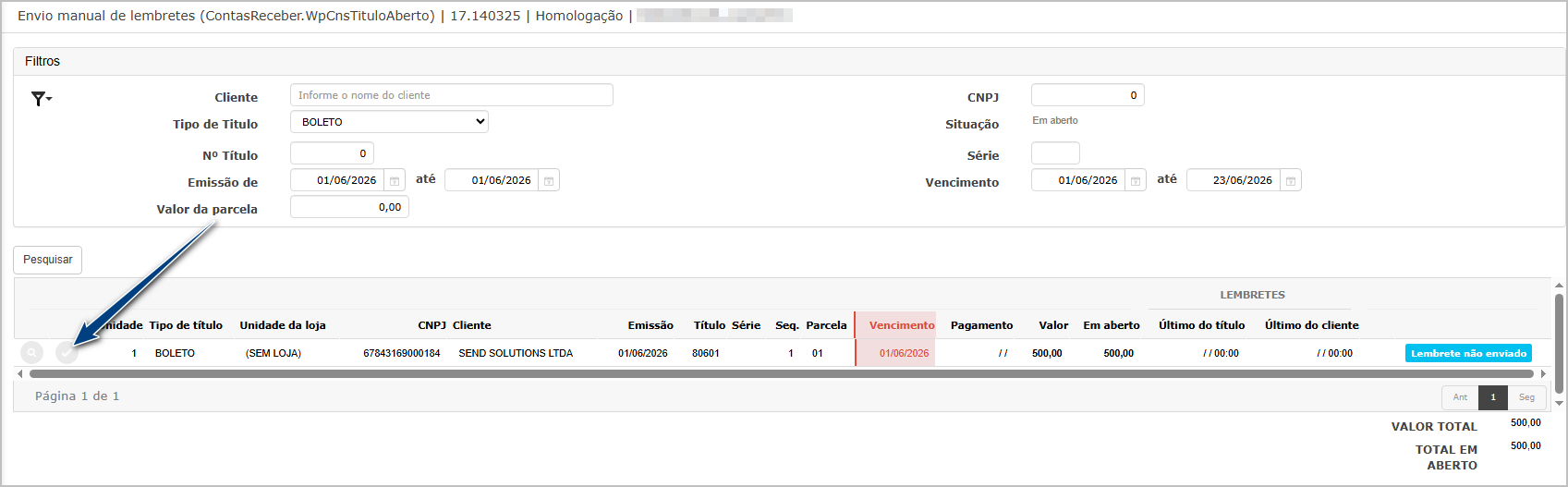1568x487 pixels.
Task: Open calendar for Vencimento start date
Action: (x=1136, y=180)
